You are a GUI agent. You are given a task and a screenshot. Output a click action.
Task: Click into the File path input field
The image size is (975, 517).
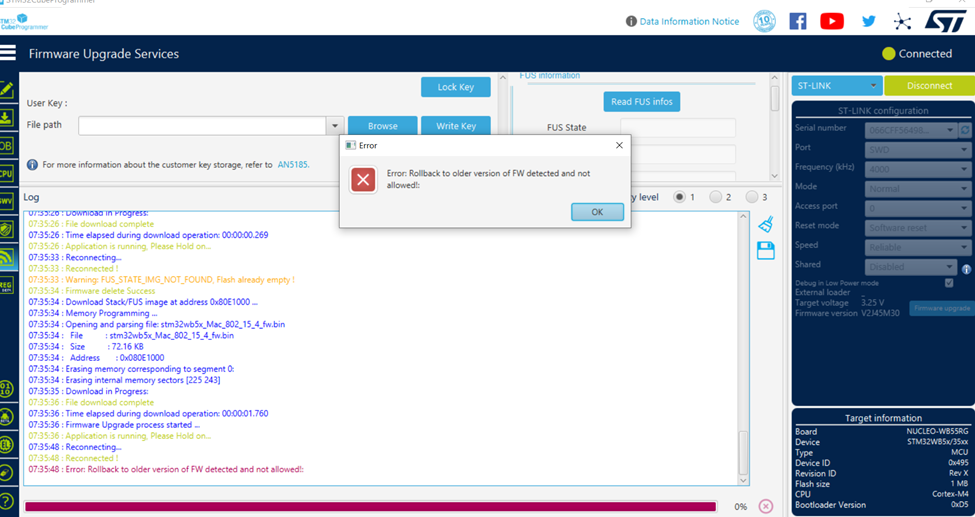click(202, 126)
